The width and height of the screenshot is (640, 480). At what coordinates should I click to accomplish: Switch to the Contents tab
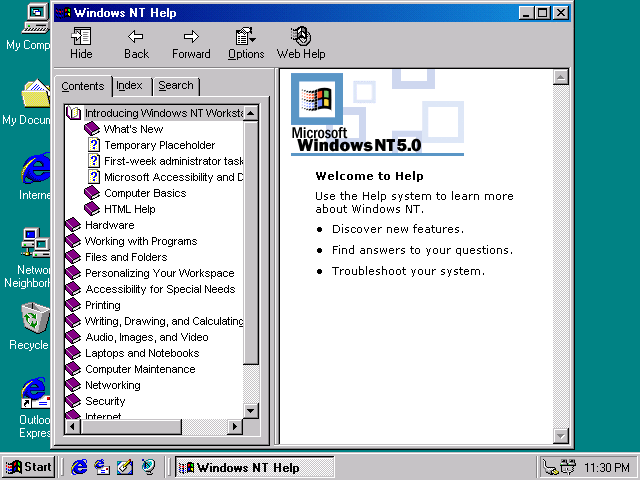pos(83,86)
